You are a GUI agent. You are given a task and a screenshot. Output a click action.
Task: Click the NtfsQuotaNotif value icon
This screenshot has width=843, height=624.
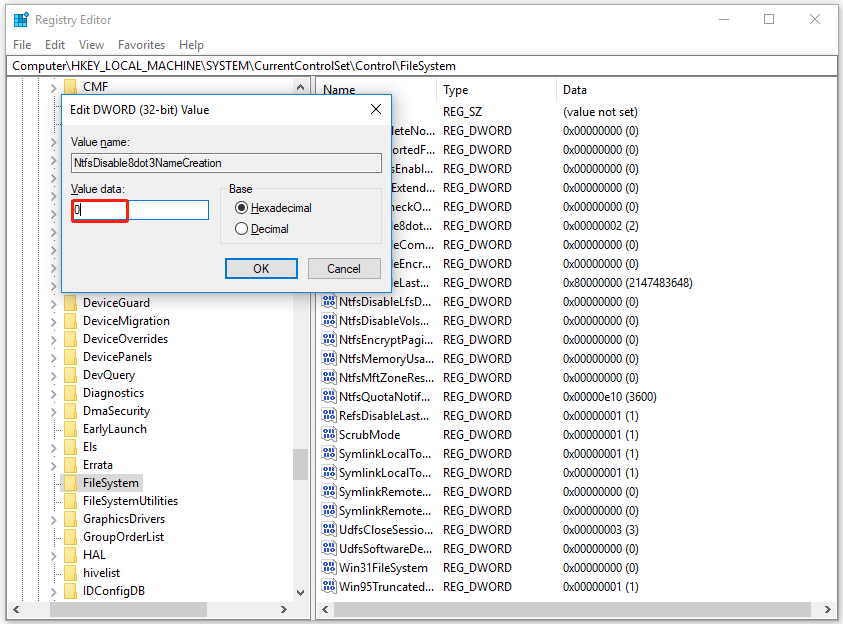tap(329, 397)
